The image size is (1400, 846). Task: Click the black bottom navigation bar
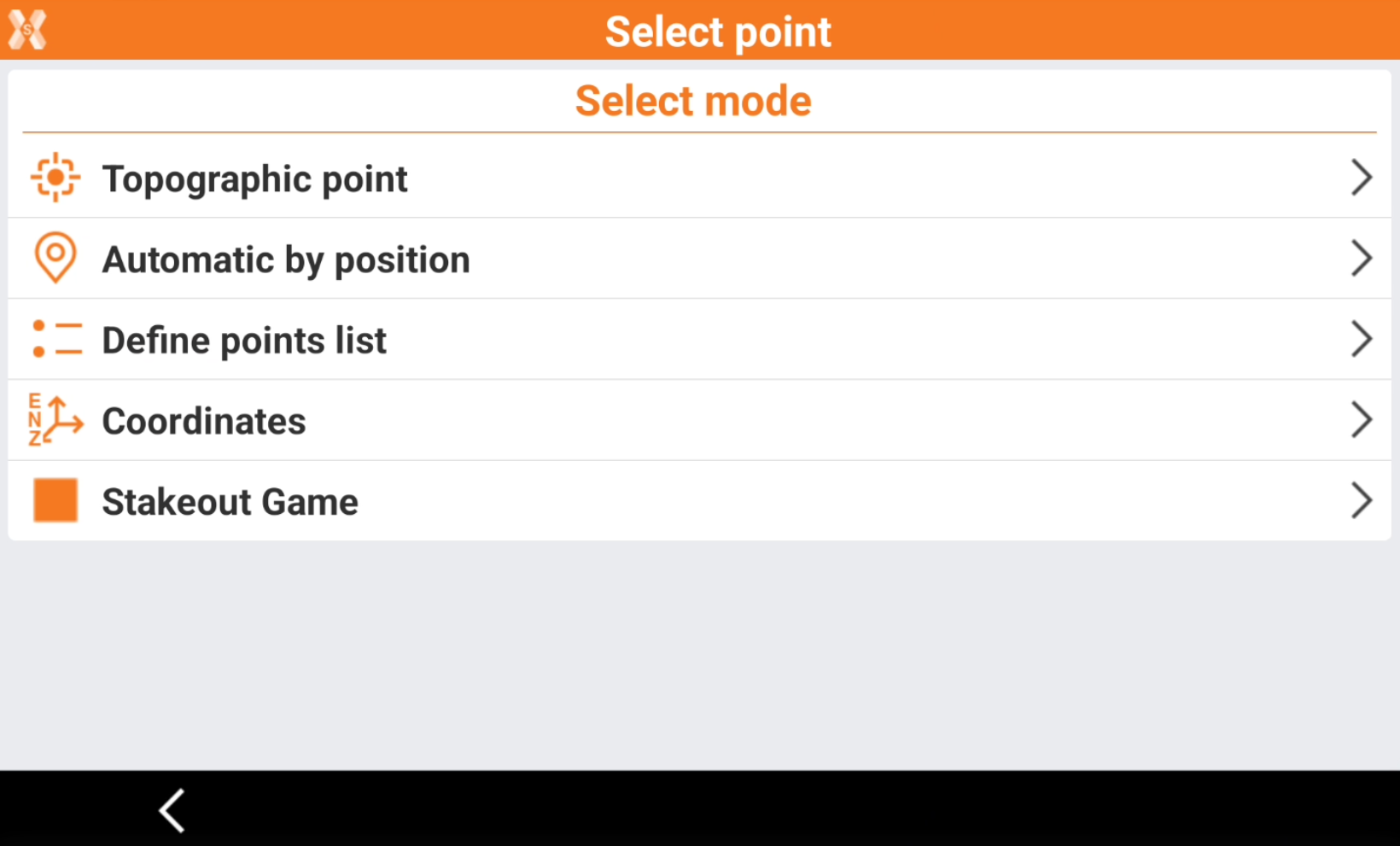coord(768,809)
